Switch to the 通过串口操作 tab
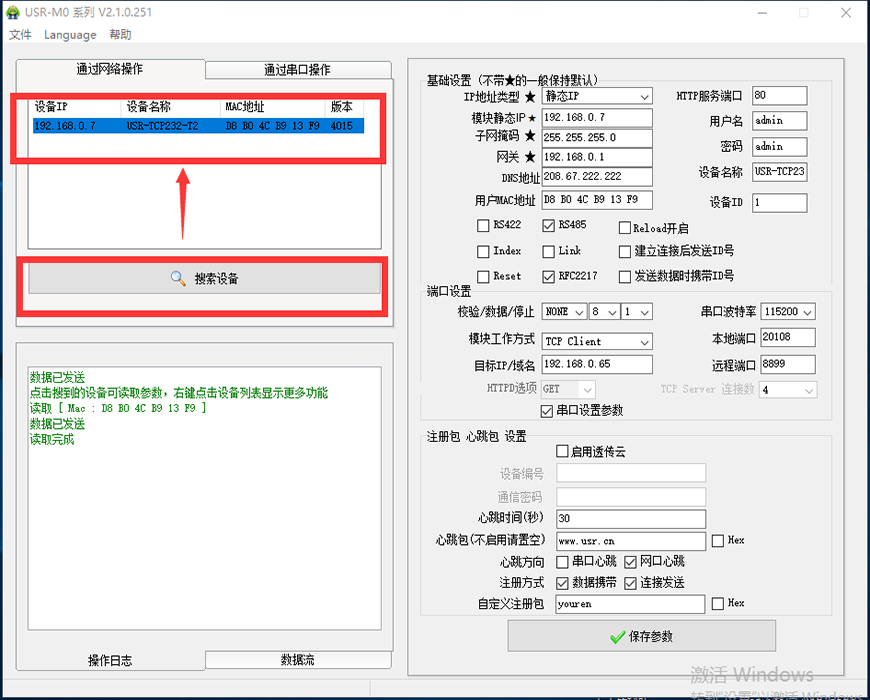 pyautogui.click(x=297, y=70)
